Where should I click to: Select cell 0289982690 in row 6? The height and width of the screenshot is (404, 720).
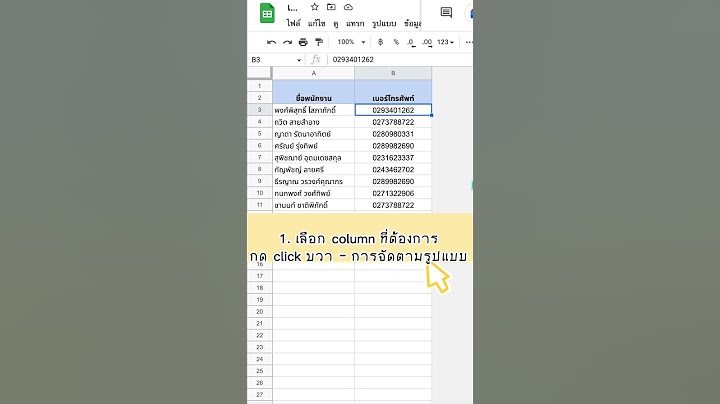pyautogui.click(x=393, y=146)
